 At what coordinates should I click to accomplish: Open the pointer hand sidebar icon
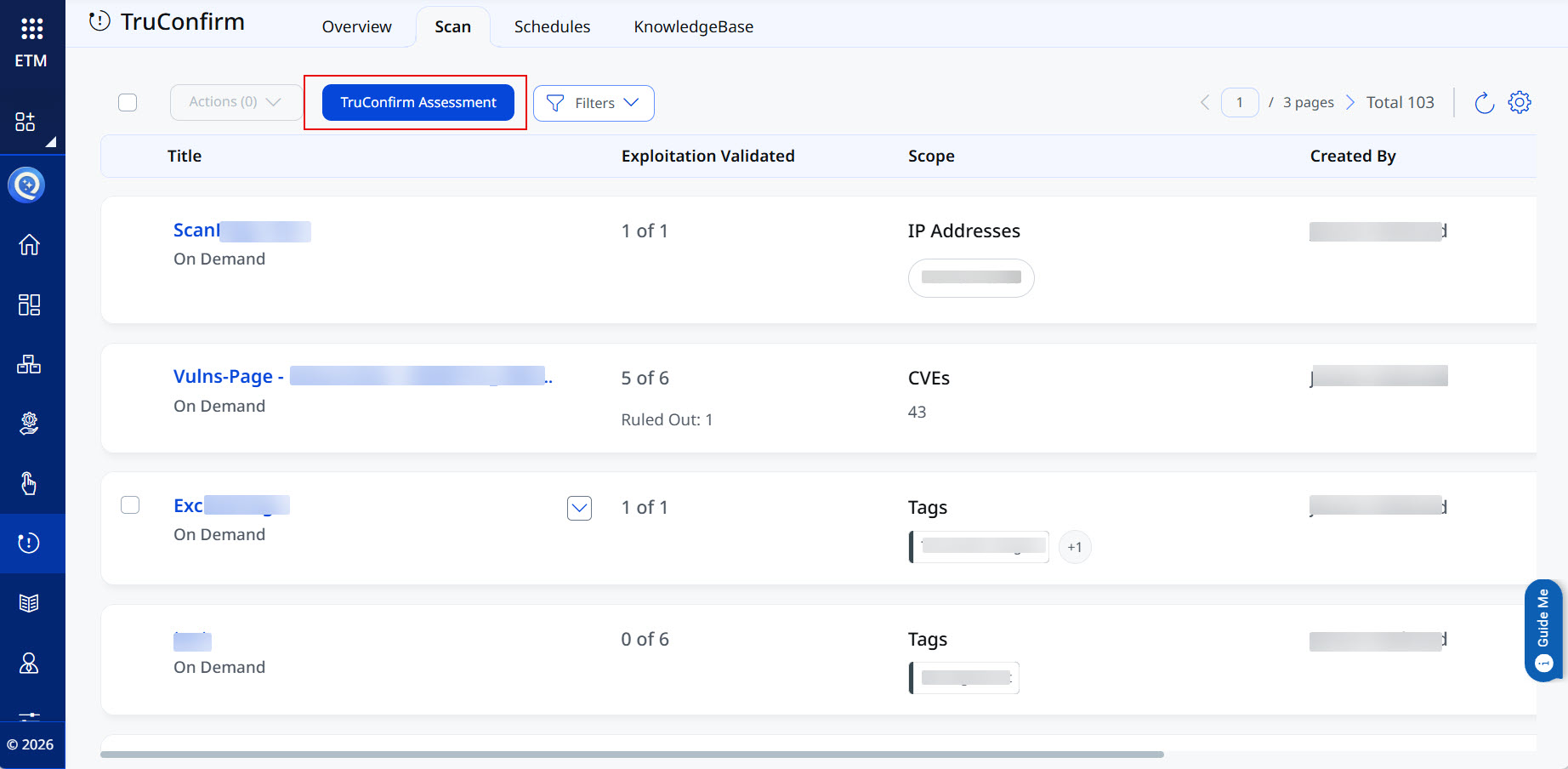(x=29, y=483)
